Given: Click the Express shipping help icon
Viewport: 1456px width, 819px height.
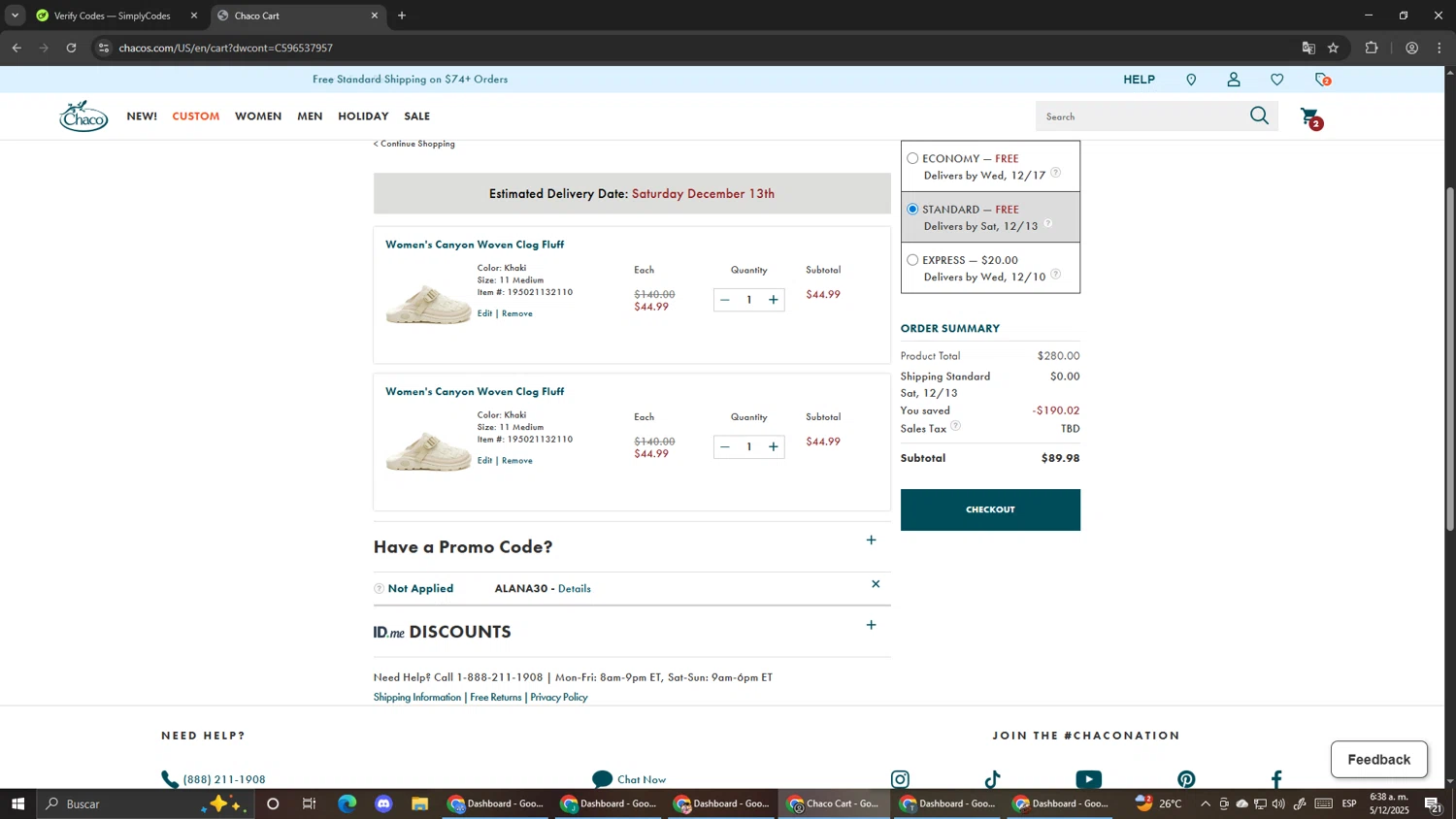Looking at the screenshot, I should point(1055,274).
